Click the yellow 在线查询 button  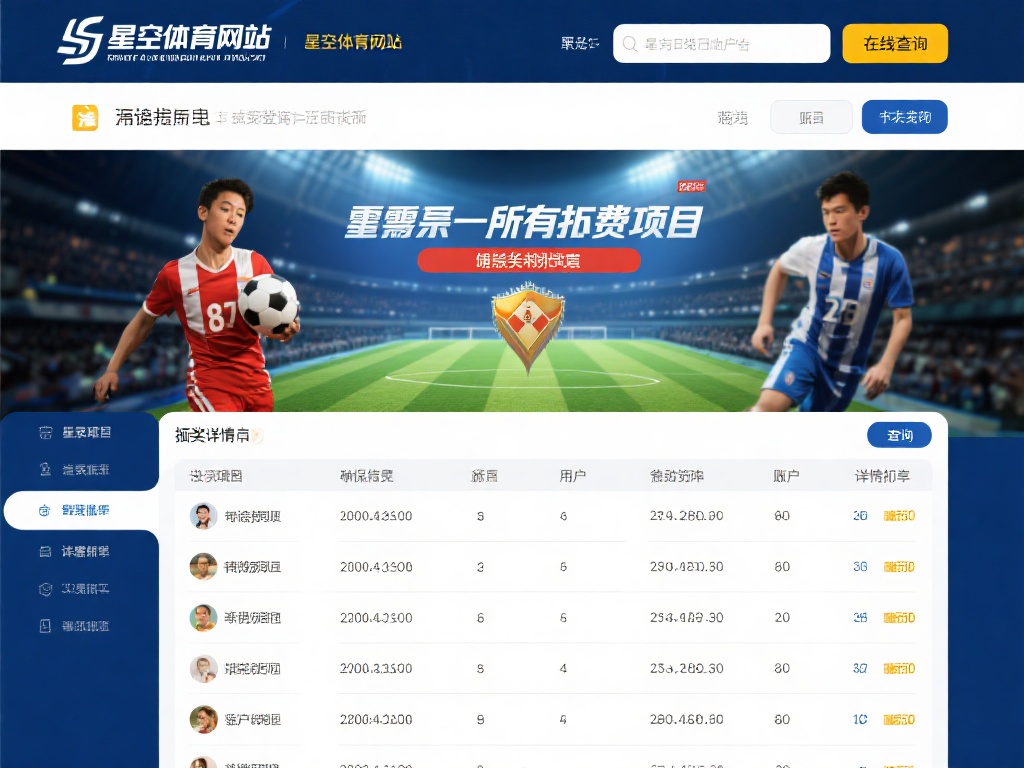[895, 44]
